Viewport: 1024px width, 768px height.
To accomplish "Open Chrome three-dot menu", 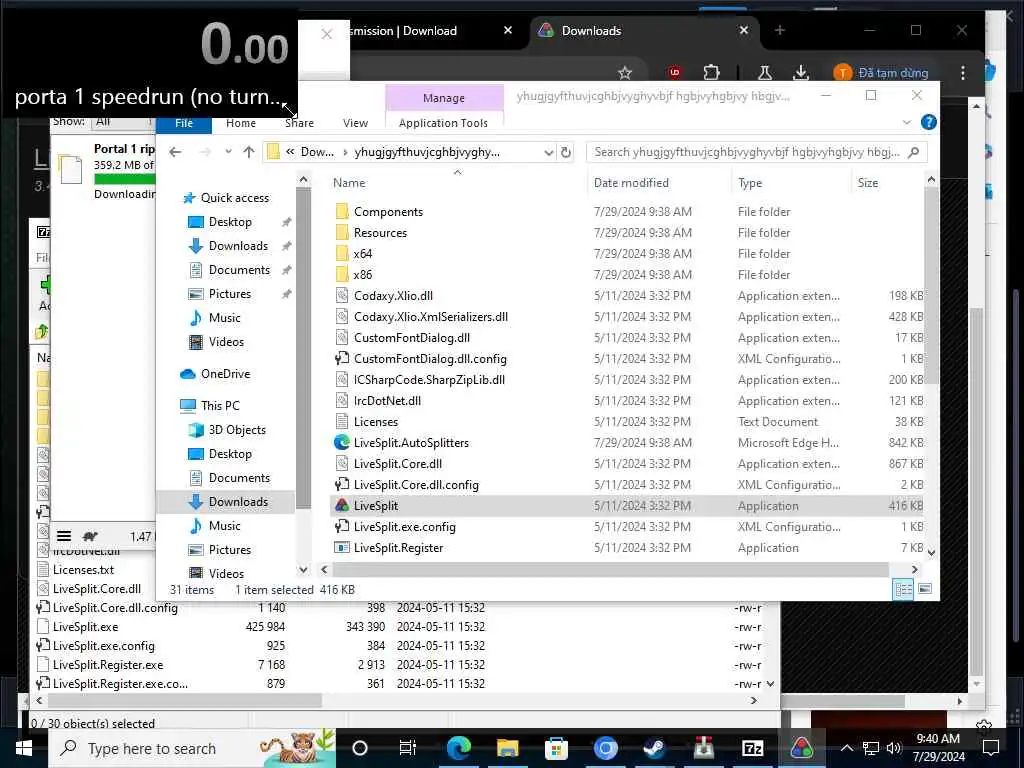I will coord(963,72).
